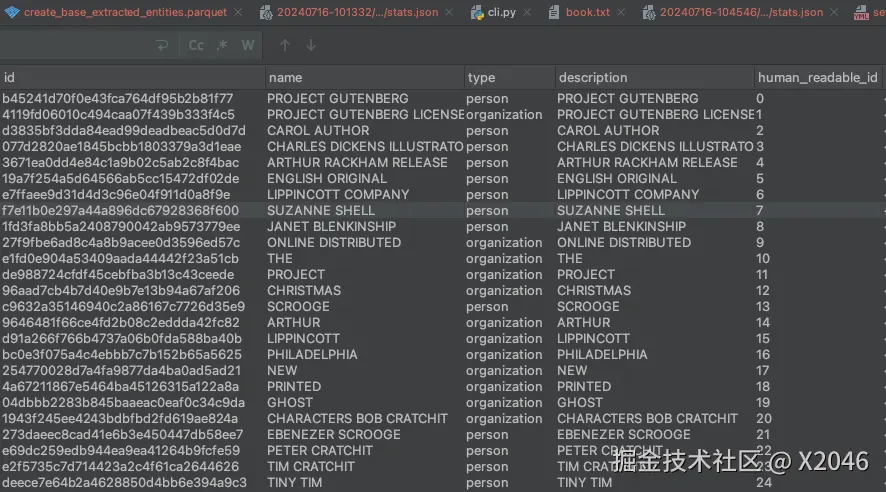Select name cell CHARACTERS BOB CRATCHIT
This screenshot has height=492, width=886.
pyautogui.click(x=357, y=419)
